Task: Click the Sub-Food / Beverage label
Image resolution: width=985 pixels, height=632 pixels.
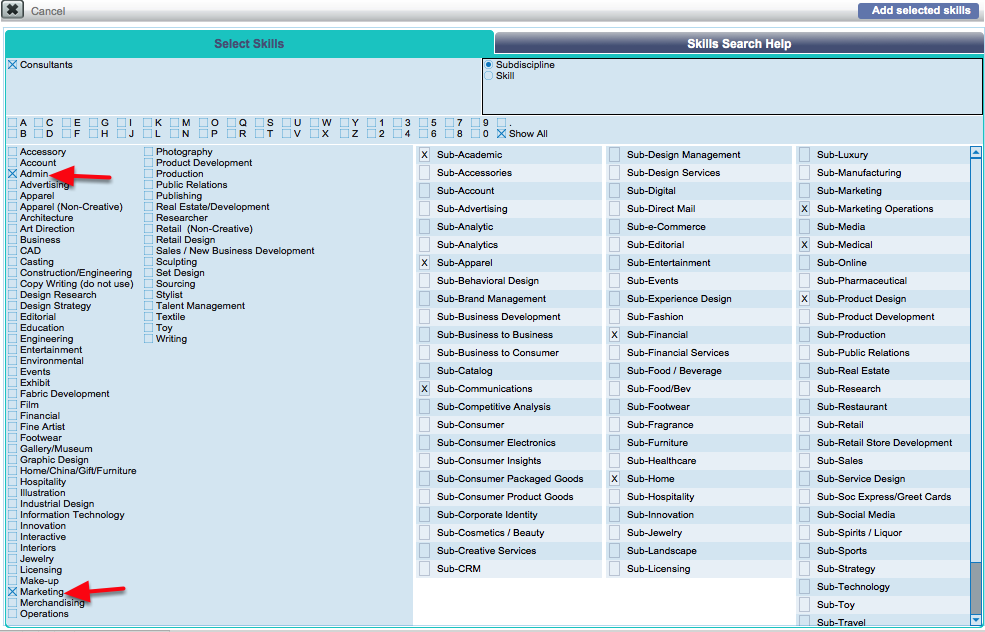Action: pyautogui.click(x=674, y=371)
